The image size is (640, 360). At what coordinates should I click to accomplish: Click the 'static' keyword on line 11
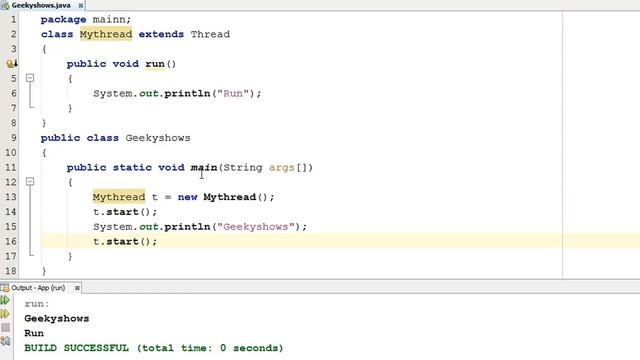[132, 167]
